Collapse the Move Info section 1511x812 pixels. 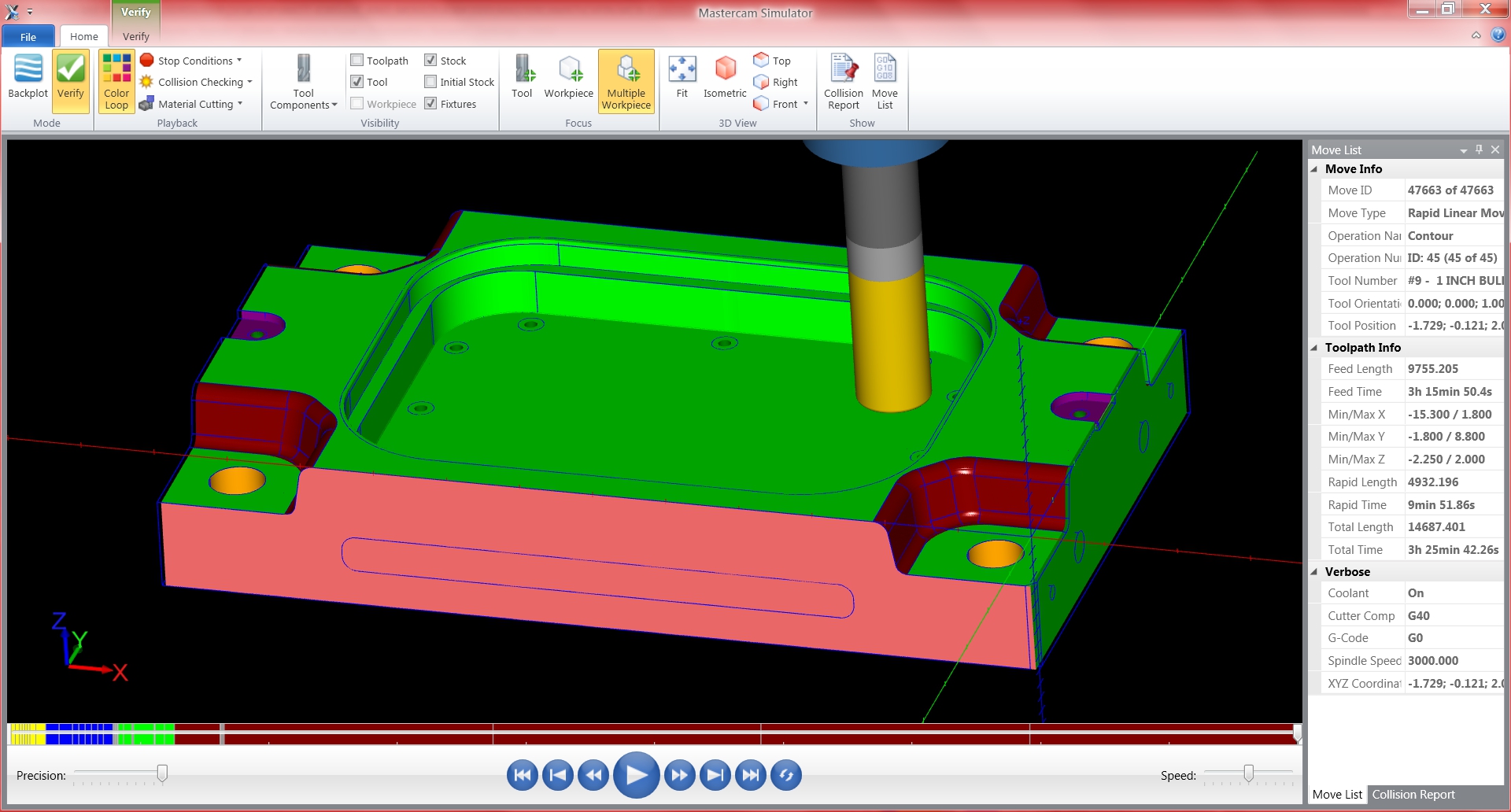[x=1314, y=169]
